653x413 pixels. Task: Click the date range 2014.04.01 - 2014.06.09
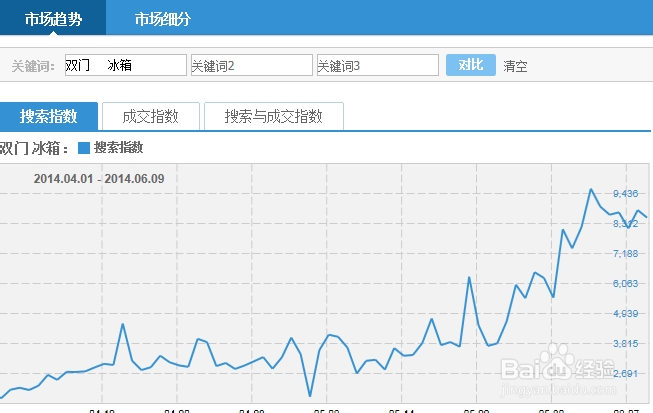point(99,179)
